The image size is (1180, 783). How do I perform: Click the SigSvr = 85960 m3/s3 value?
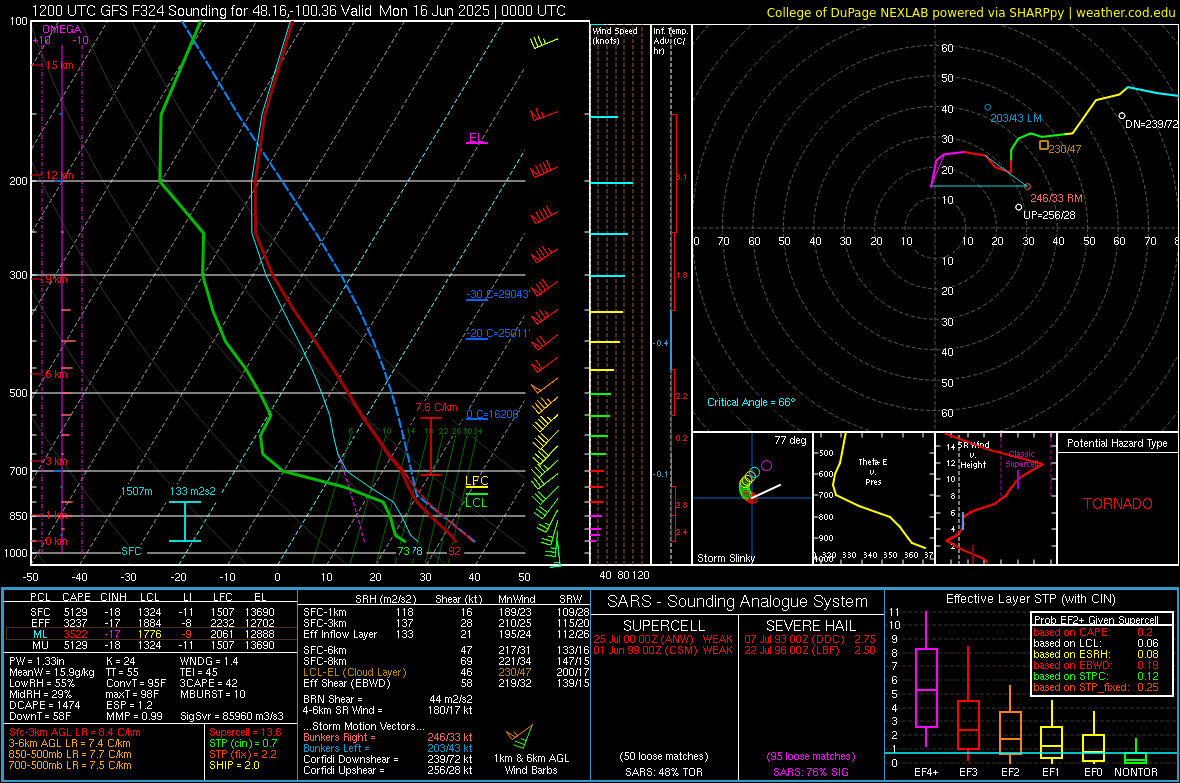pos(232,716)
